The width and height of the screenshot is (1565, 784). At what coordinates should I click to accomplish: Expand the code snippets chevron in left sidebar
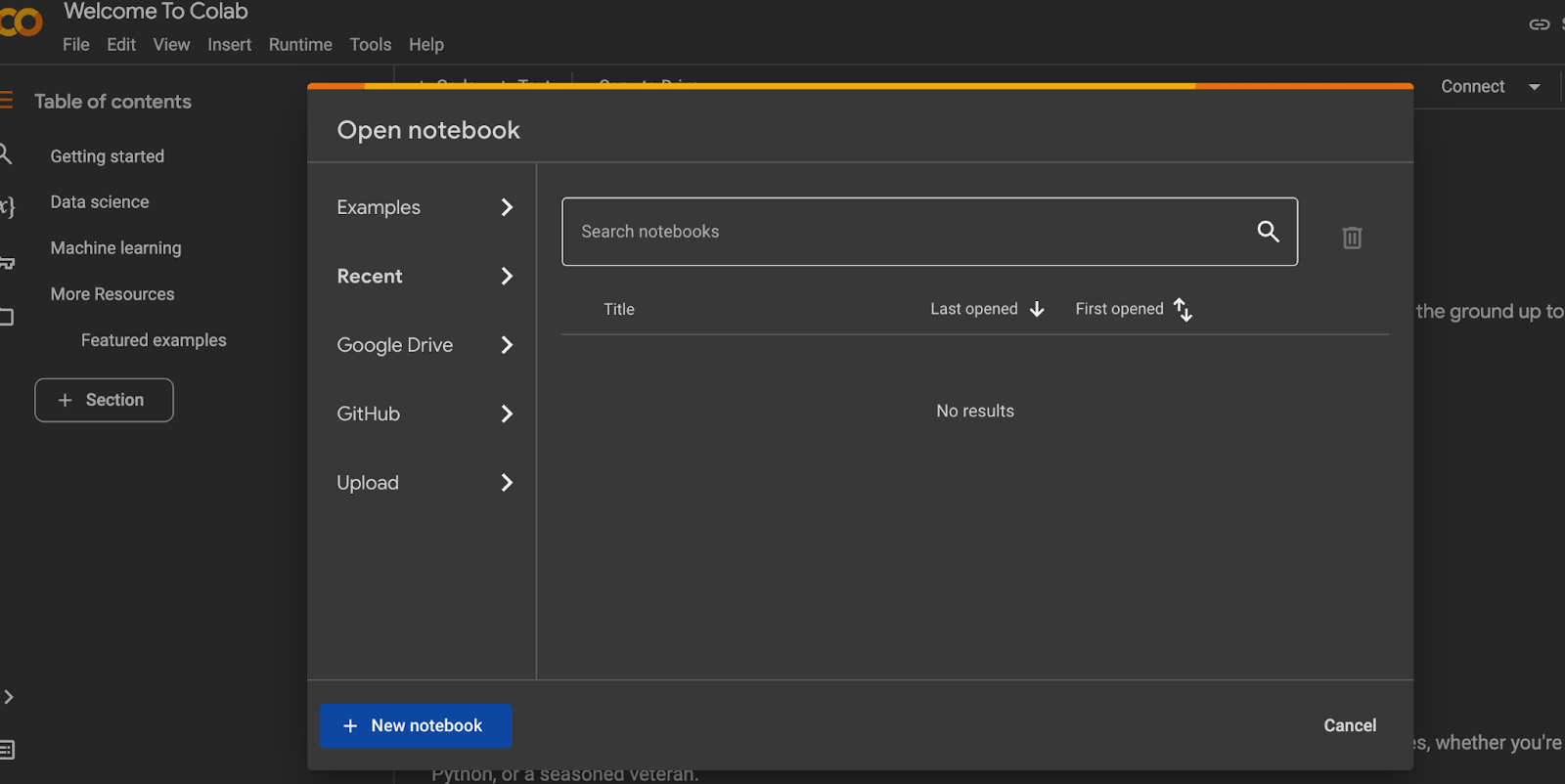tap(8, 697)
